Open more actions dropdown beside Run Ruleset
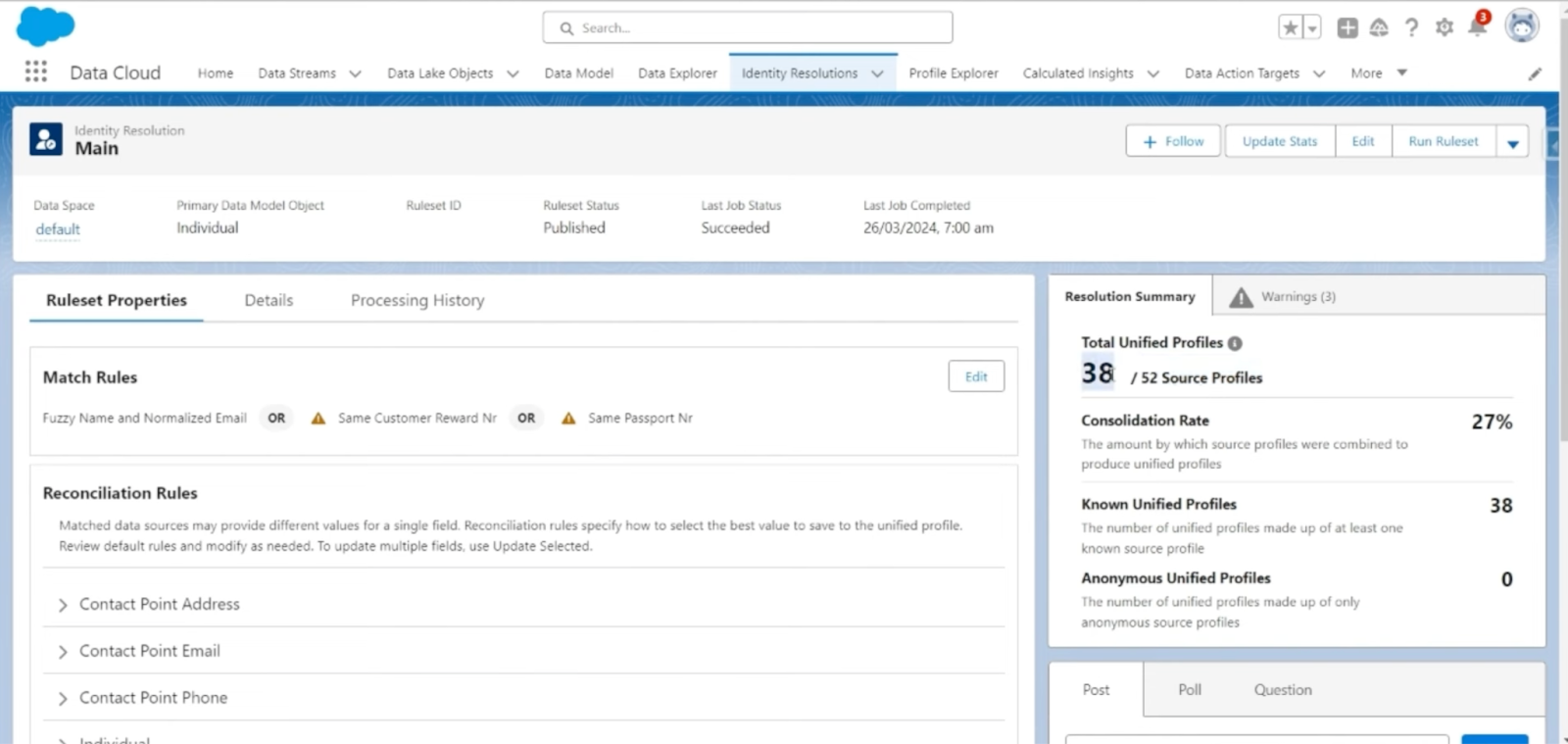This screenshot has width=1568, height=744. [1512, 142]
